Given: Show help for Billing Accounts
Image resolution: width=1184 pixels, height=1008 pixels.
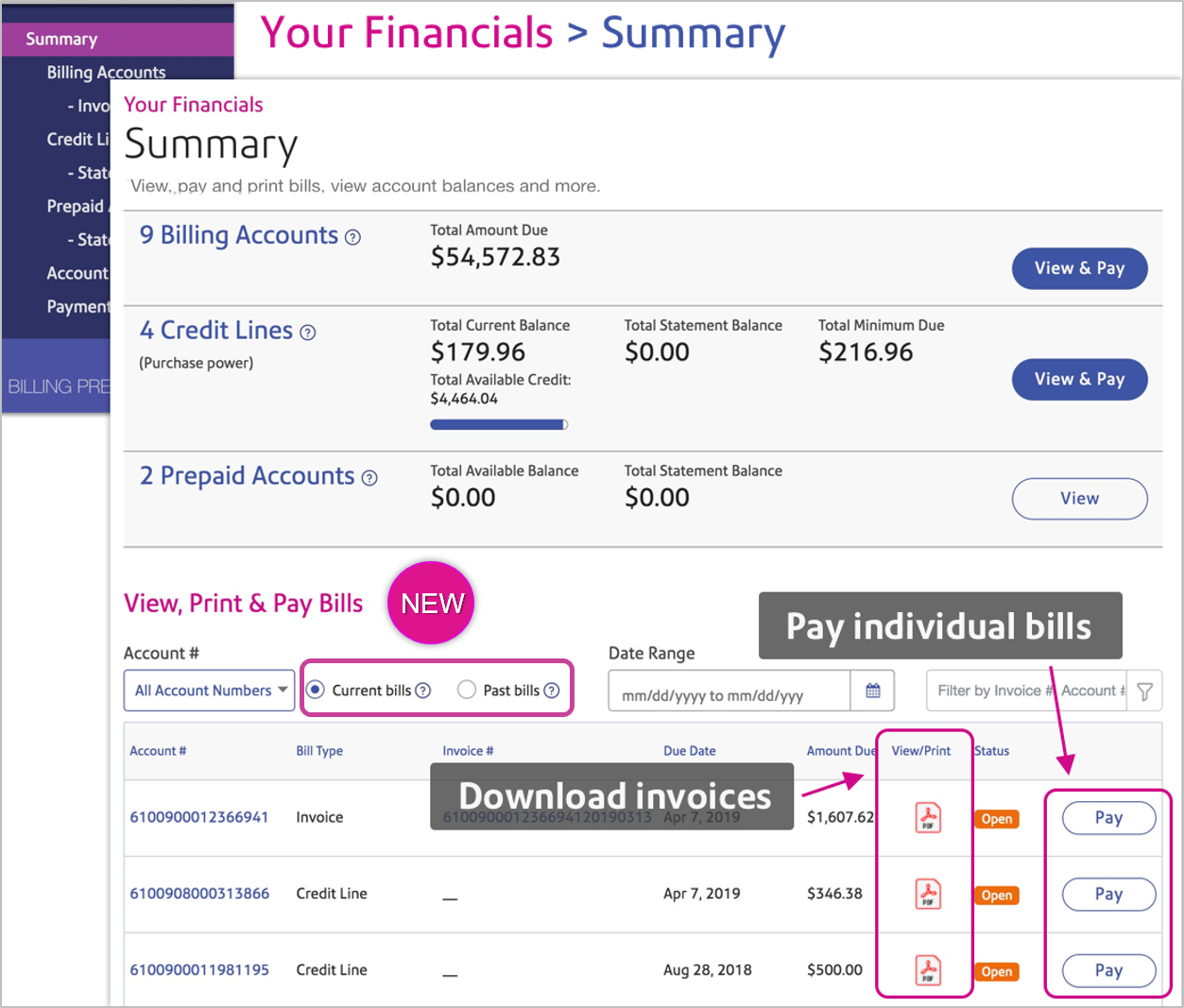Looking at the screenshot, I should coord(352,237).
